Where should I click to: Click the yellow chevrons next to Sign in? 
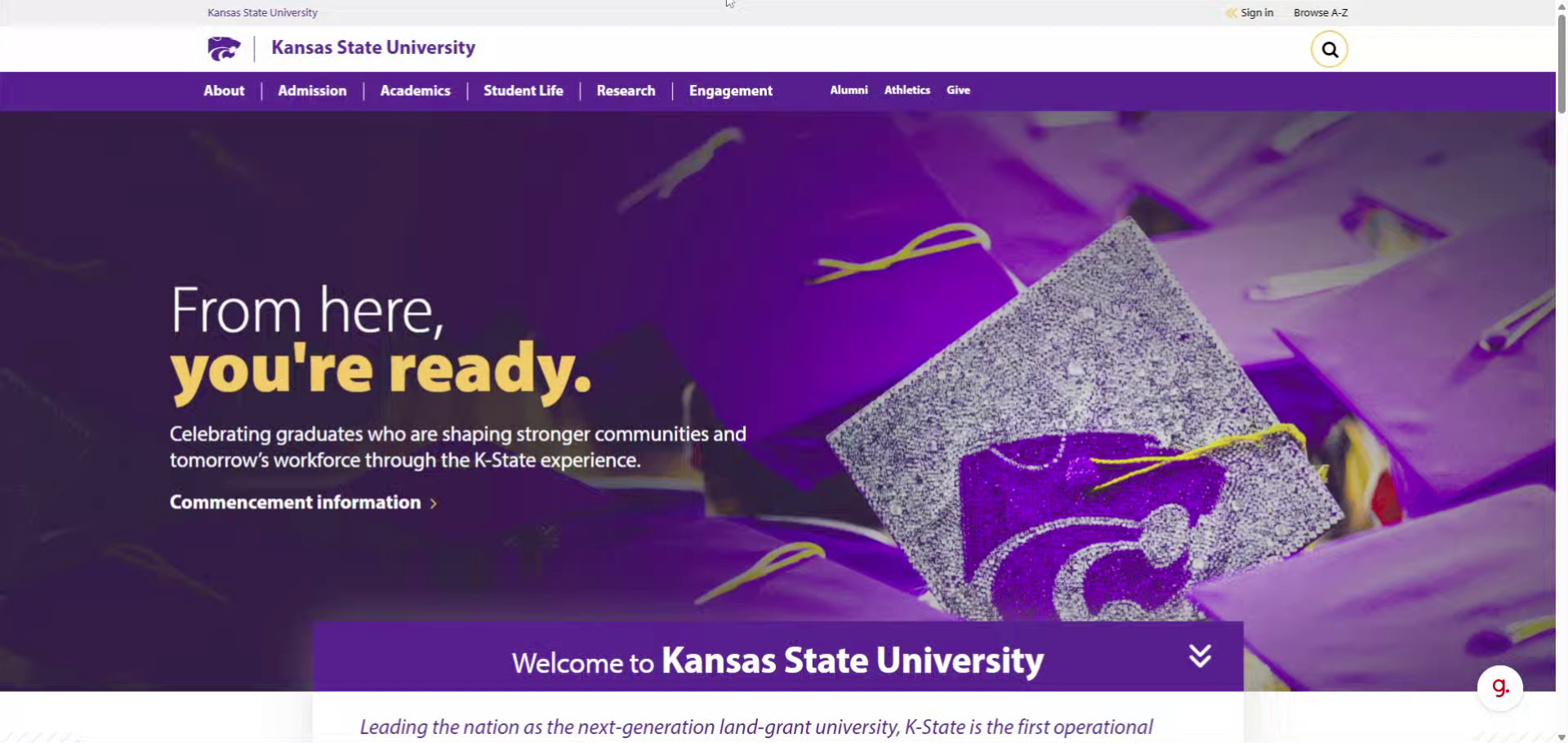pyautogui.click(x=1232, y=12)
